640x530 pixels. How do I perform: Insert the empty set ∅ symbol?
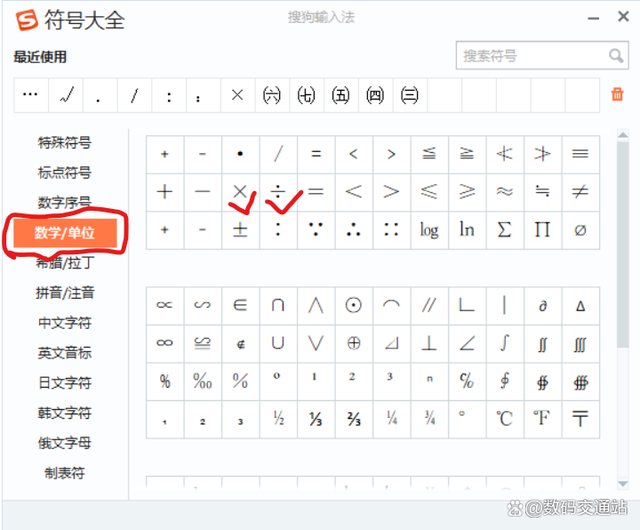[x=580, y=229]
